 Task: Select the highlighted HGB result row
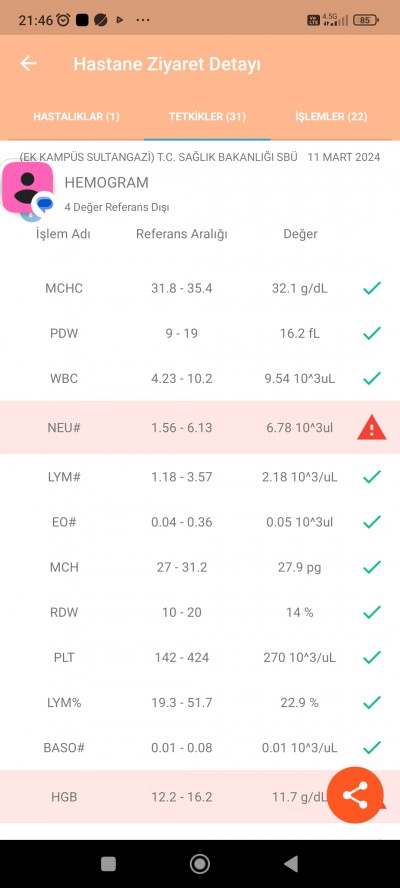200,797
